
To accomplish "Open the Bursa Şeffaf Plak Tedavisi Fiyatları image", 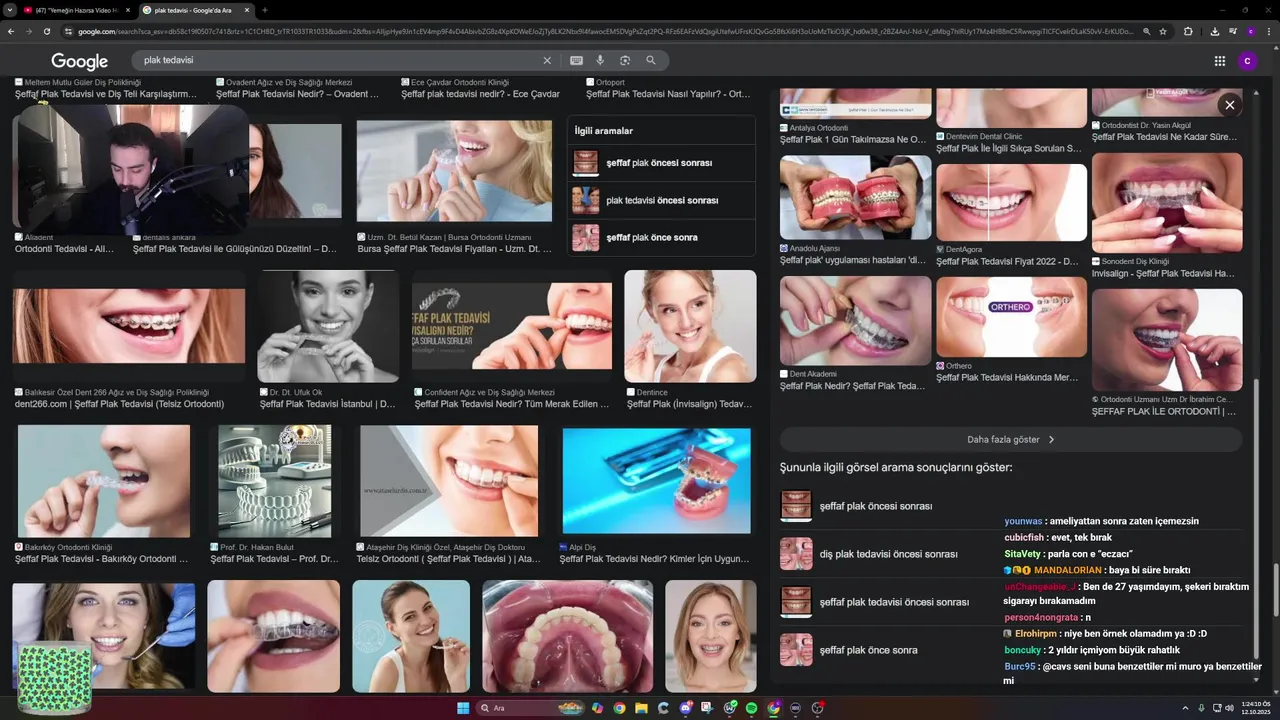I will pyautogui.click(x=454, y=171).
